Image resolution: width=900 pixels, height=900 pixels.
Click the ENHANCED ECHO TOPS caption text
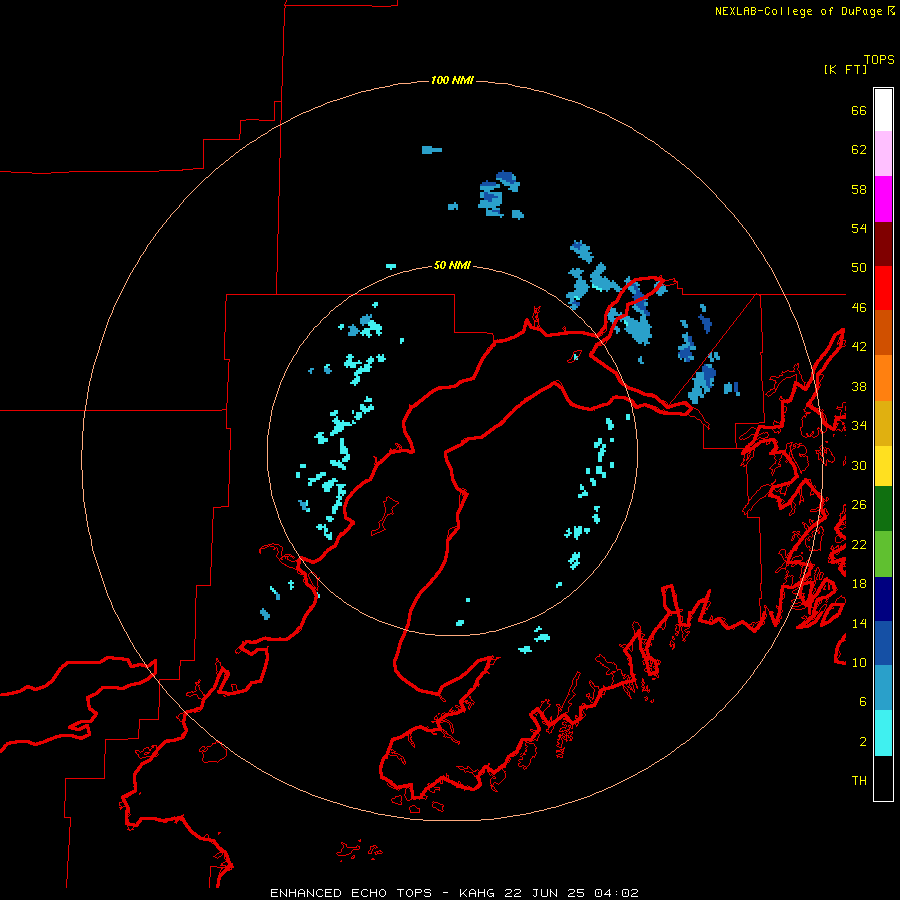(x=351, y=893)
